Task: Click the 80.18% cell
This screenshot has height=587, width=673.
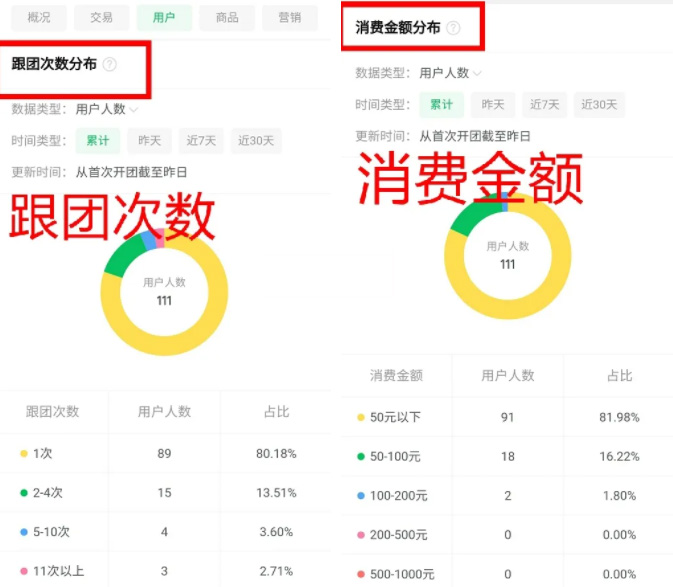Action: tap(276, 454)
